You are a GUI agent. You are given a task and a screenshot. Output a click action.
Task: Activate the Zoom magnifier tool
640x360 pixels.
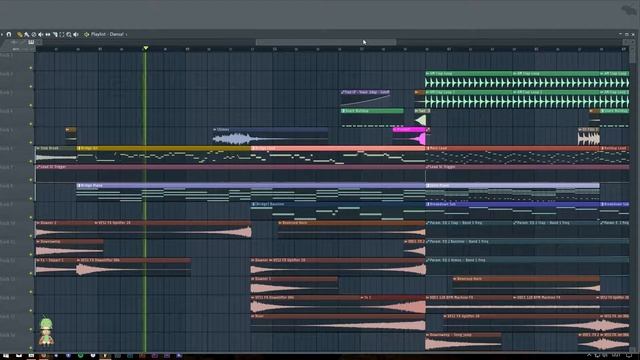tap(69, 35)
